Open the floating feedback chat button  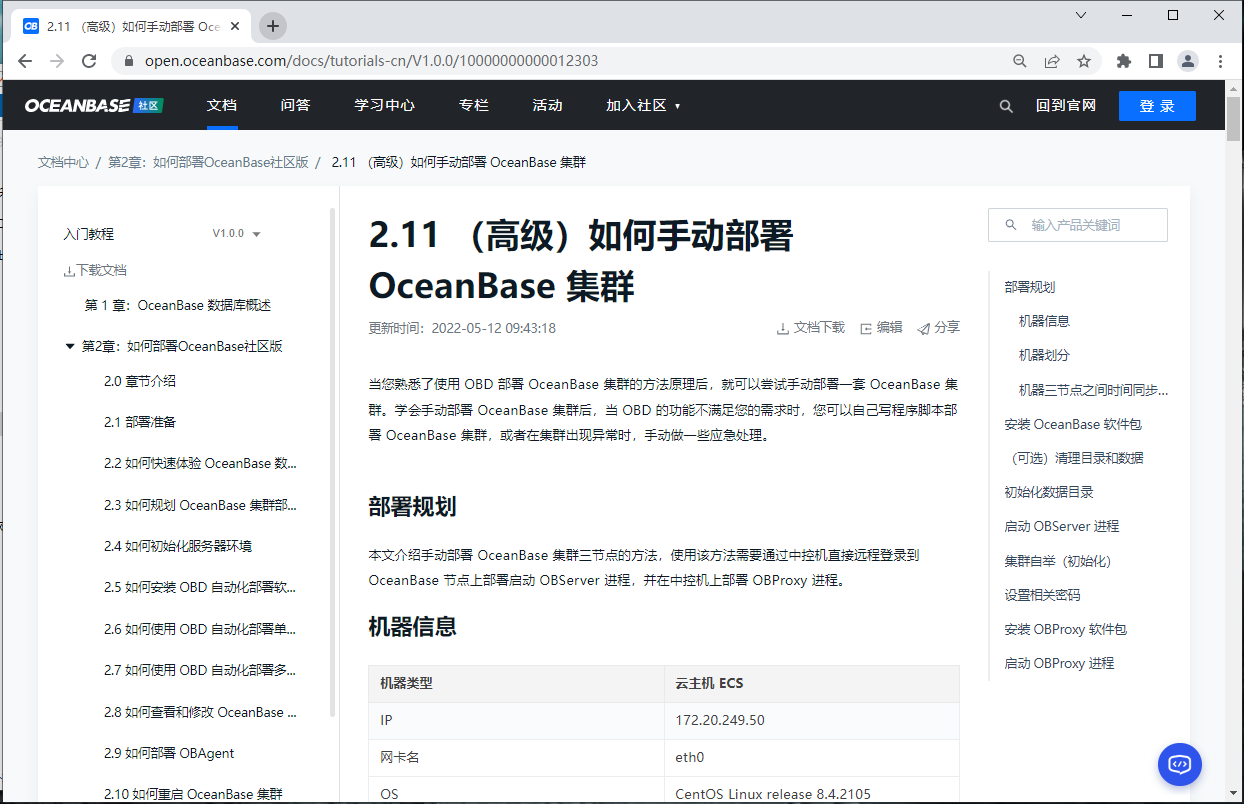(x=1180, y=764)
